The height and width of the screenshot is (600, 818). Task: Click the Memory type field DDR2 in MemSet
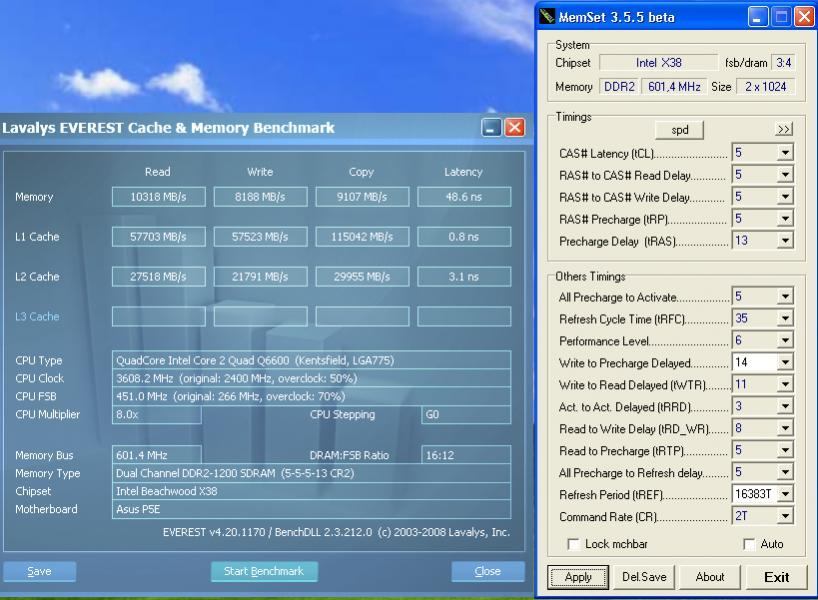click(x=619, y=87)
